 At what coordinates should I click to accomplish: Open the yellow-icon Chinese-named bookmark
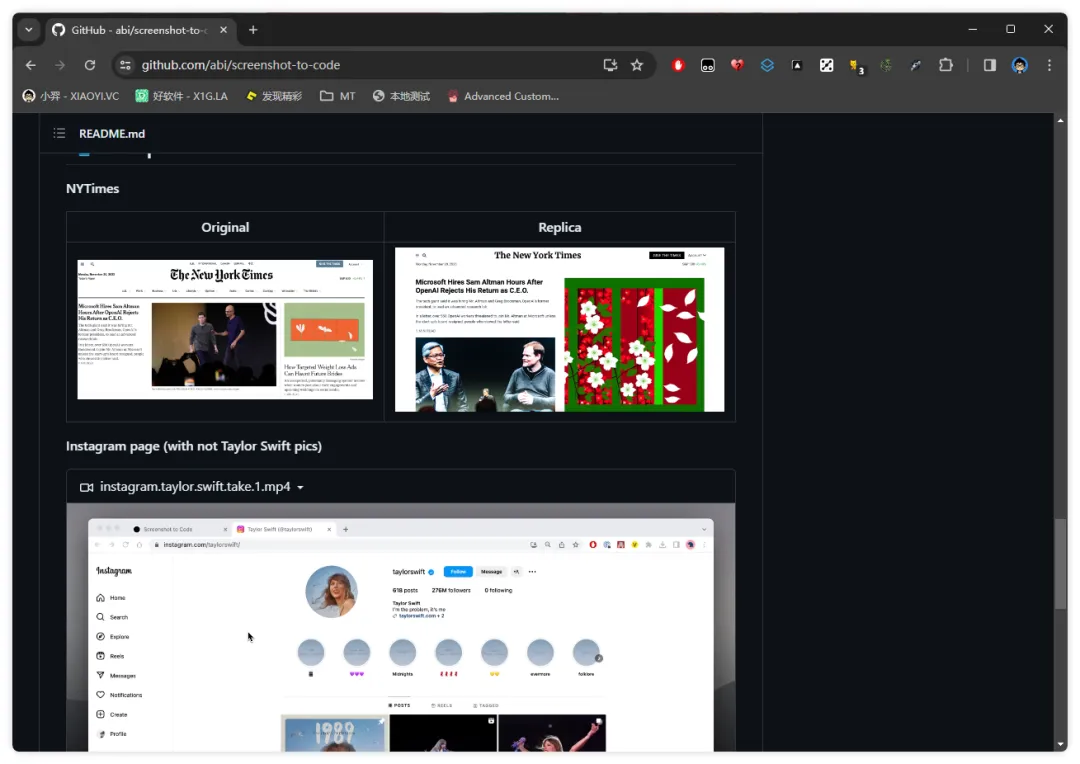coord(273,96)
